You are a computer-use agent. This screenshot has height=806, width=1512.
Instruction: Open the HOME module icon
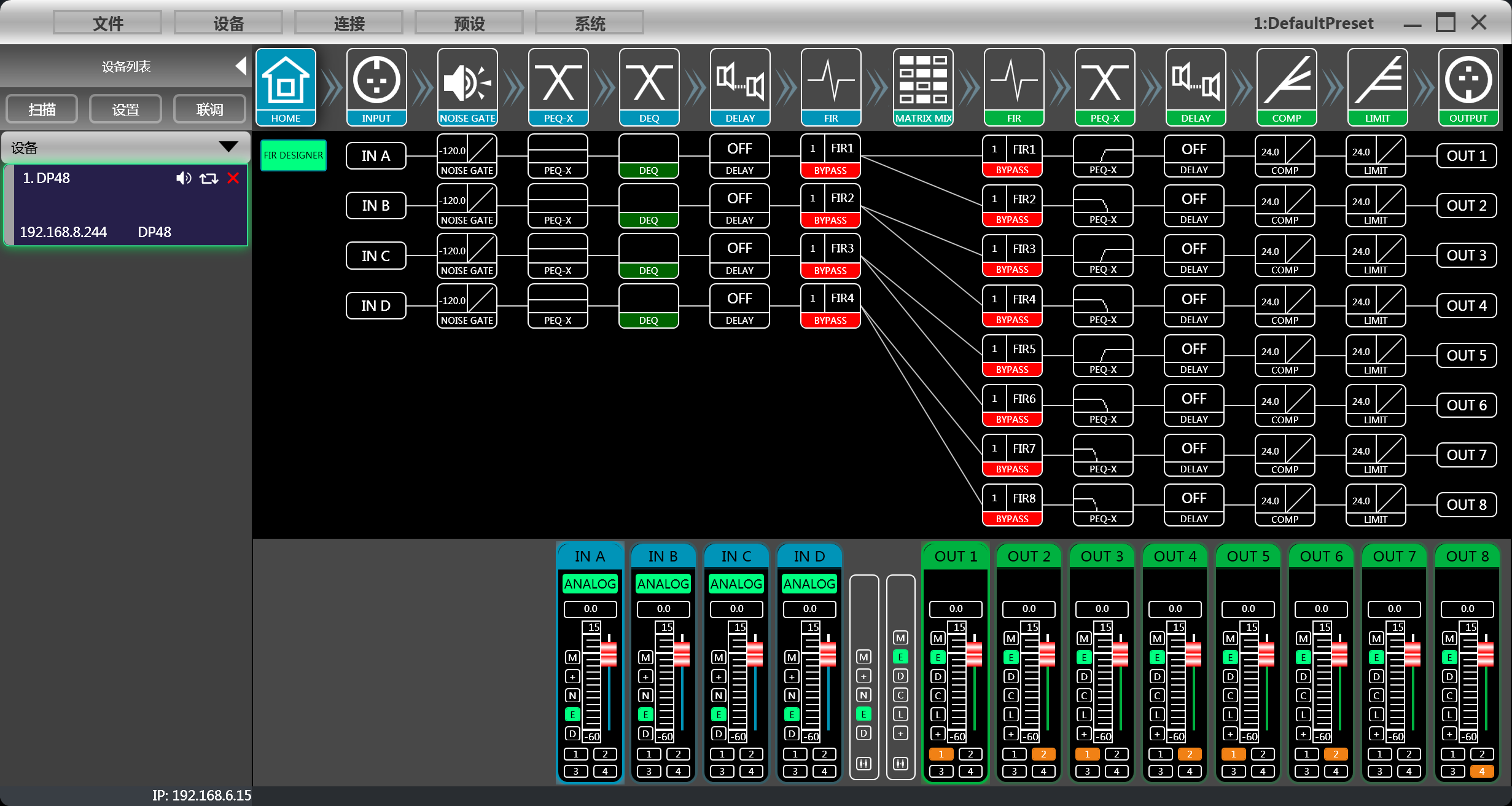(286, 87)
